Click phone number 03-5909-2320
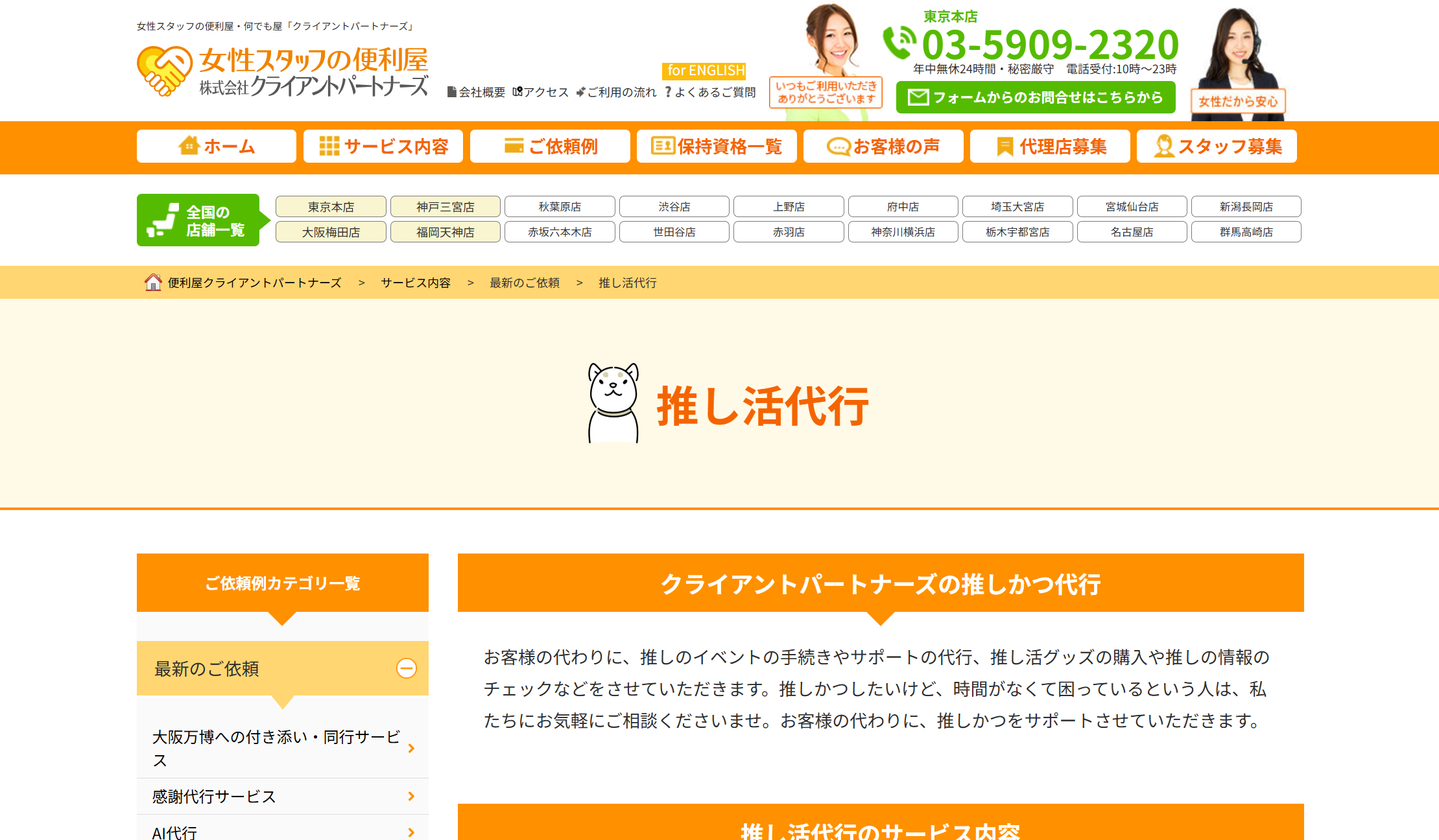1439x840 pixels. click(1051, 44)
